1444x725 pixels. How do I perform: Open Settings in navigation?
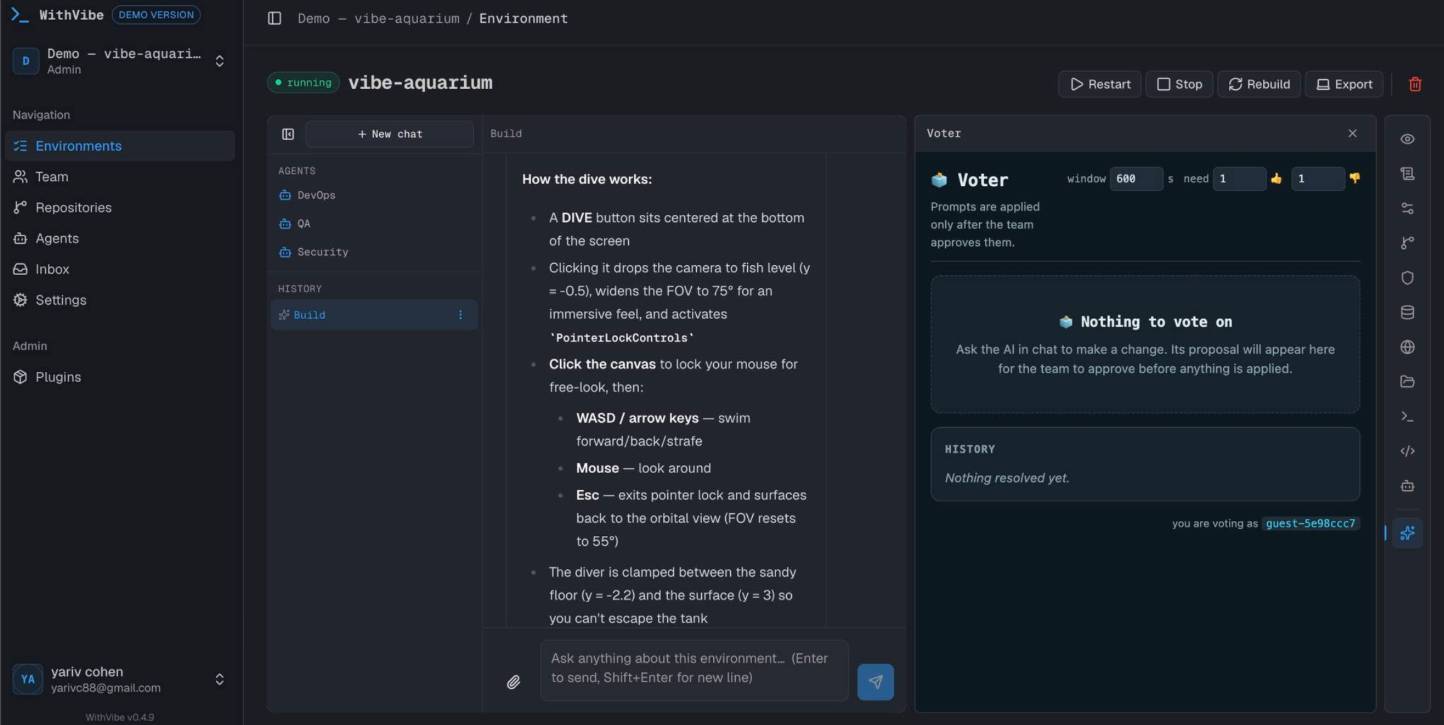click(120, 300)
